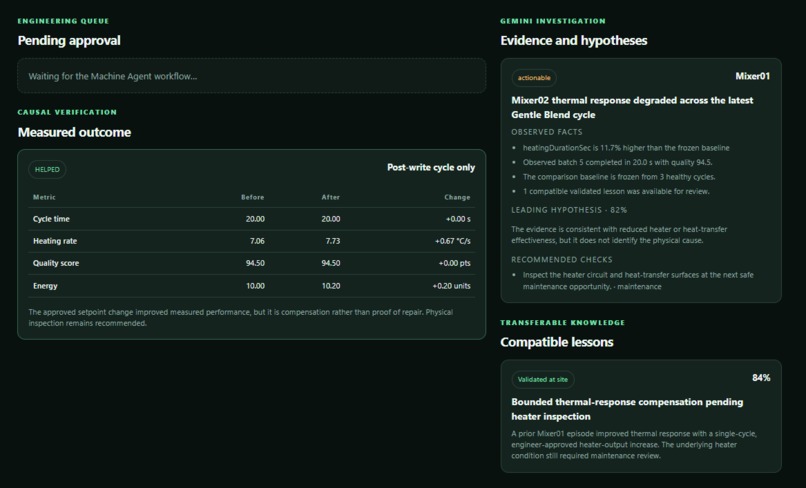Click the Mixer01 label in the evidence card
Screen dimensions: 806x488
click(752, 76)
